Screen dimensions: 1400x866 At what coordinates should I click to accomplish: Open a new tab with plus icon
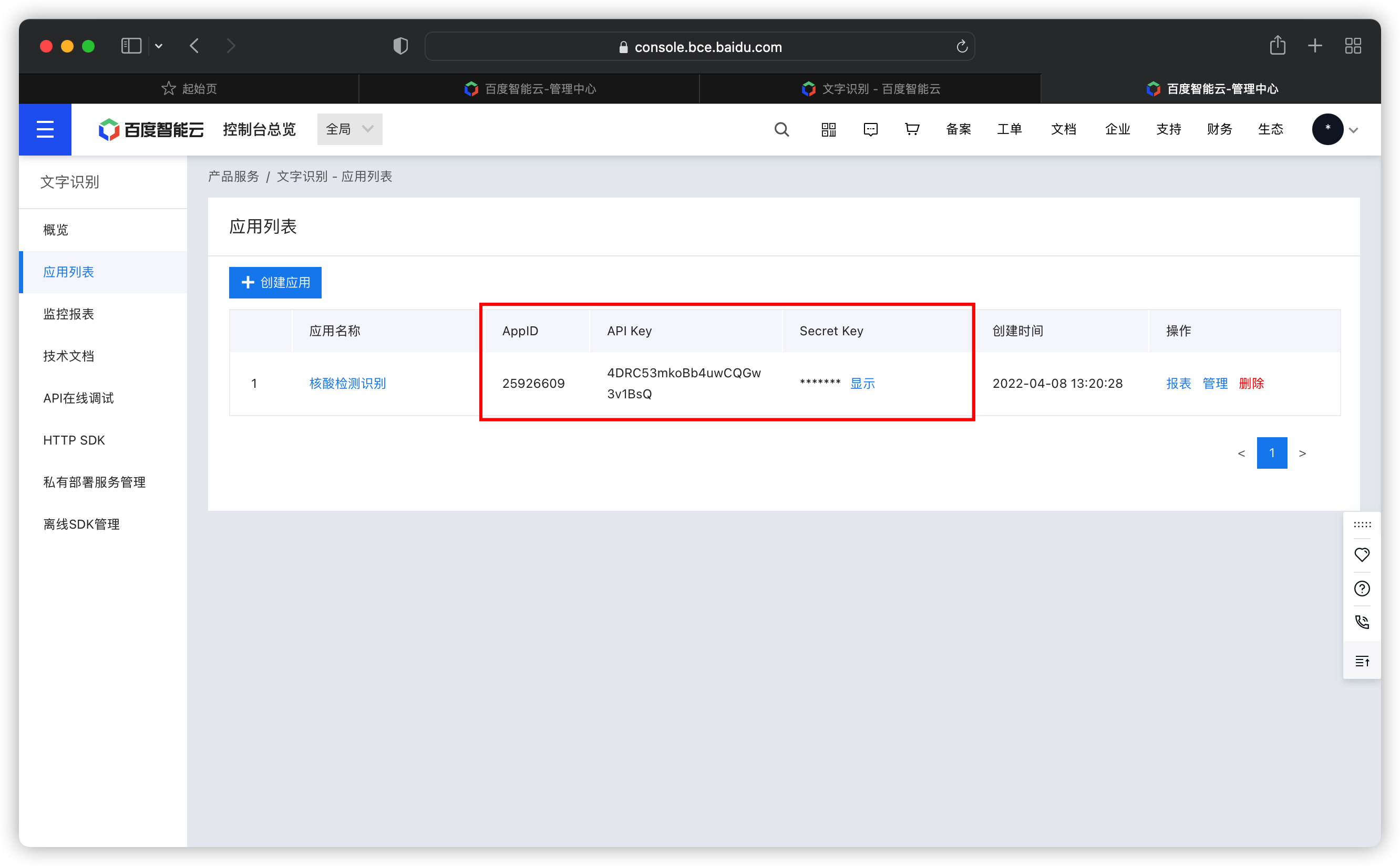[x=1315, y=46]
